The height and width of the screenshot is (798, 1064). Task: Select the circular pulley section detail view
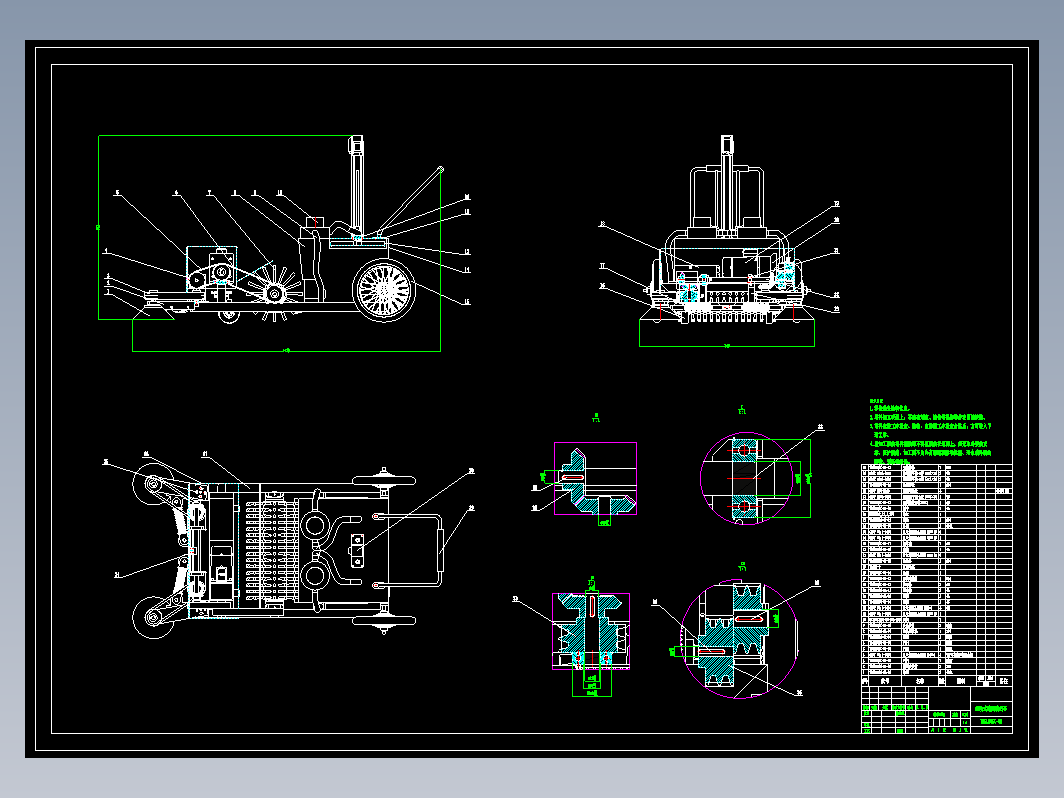739,639
